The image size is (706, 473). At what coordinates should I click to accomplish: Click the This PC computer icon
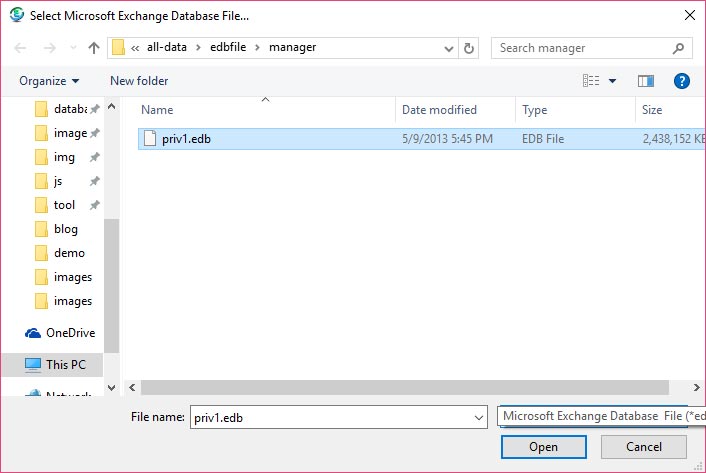tap(32, 365)
